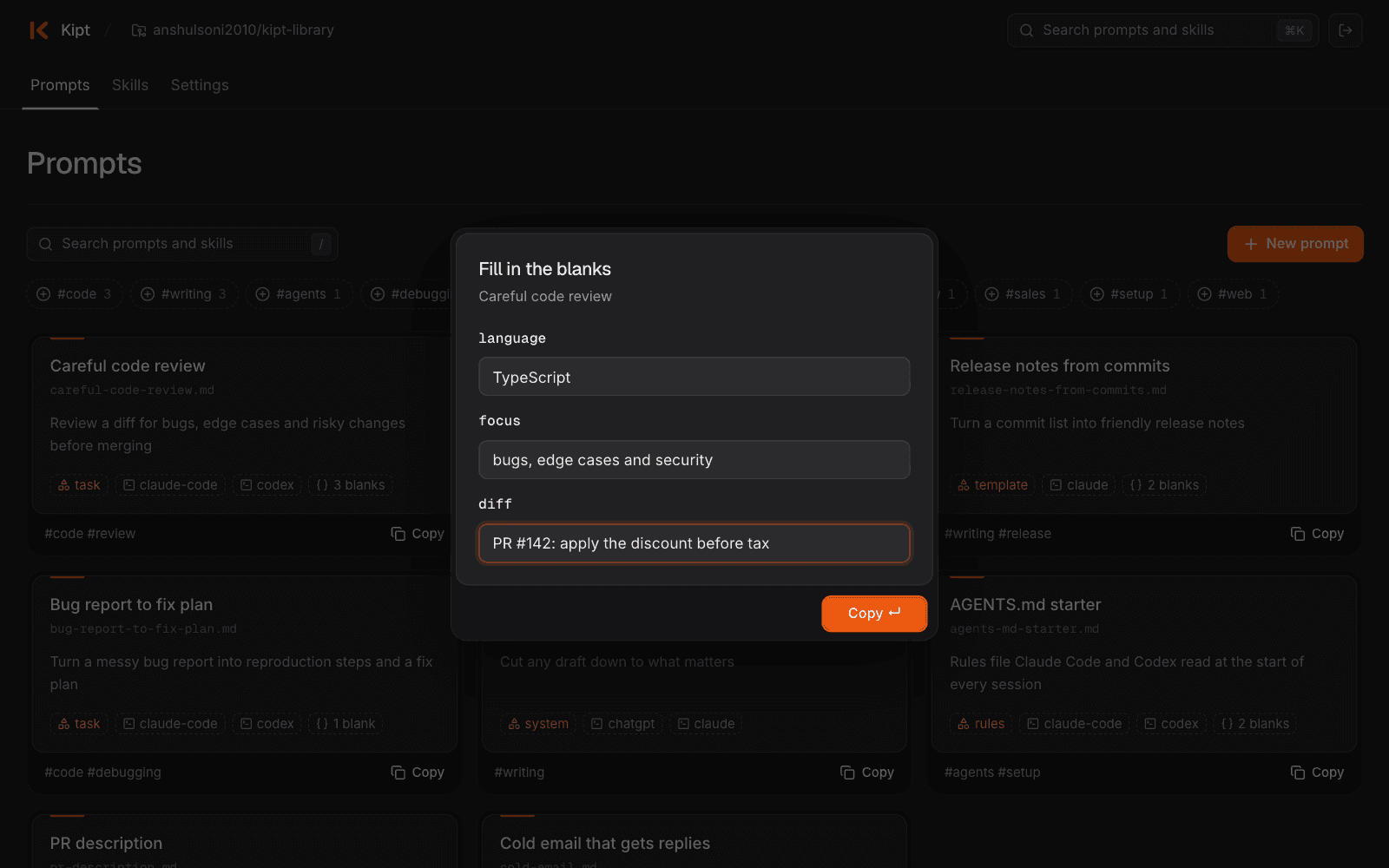Click the focus input field with bugs, edge cases

694,460
